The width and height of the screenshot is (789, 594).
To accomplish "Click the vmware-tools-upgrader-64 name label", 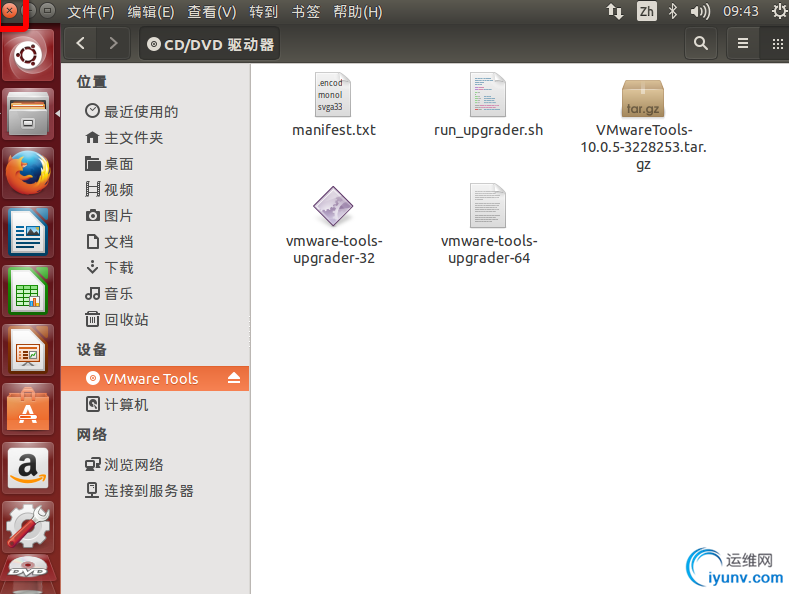I will pyautogui.click(x=489, y=249).
